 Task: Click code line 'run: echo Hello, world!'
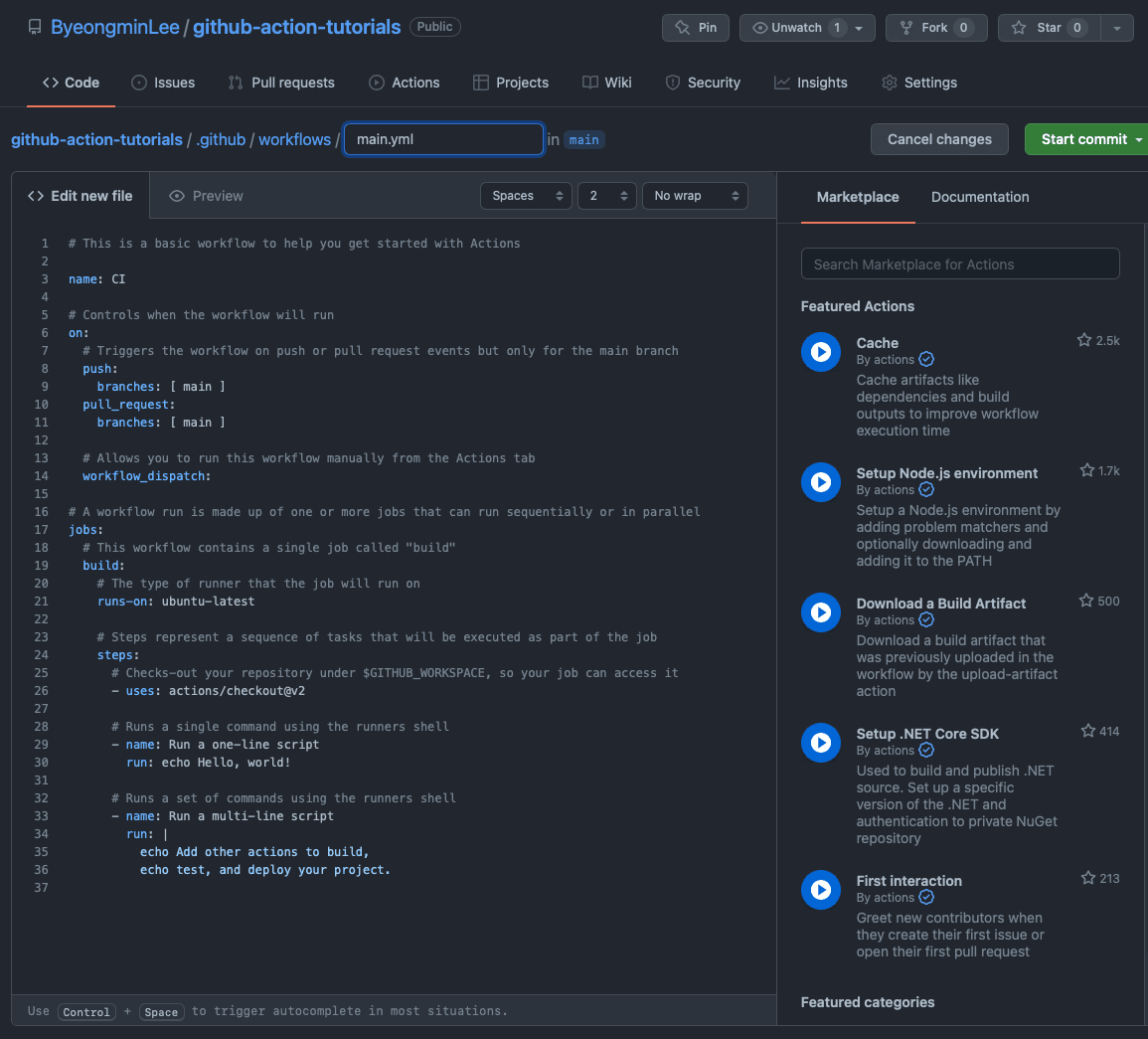[x=208, y=763]
